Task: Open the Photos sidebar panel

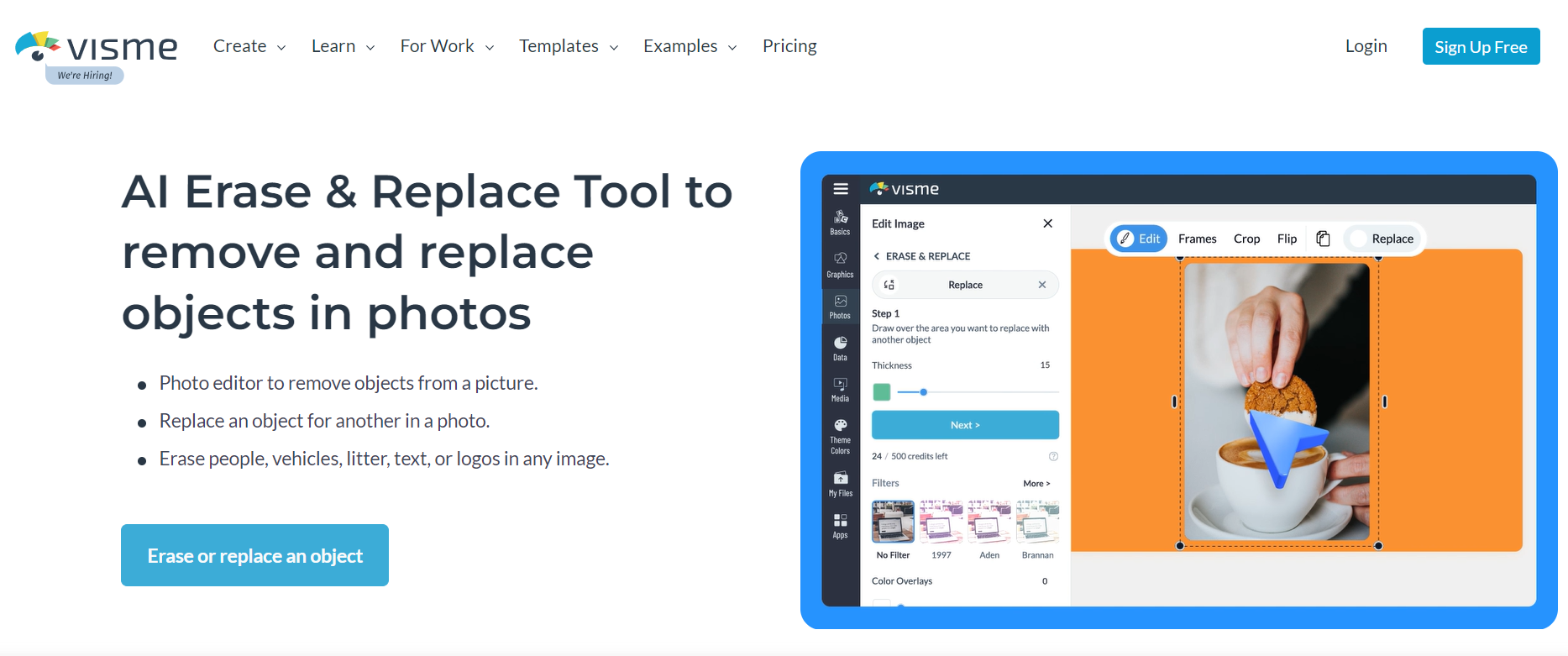Action: (x=840, y=306)
